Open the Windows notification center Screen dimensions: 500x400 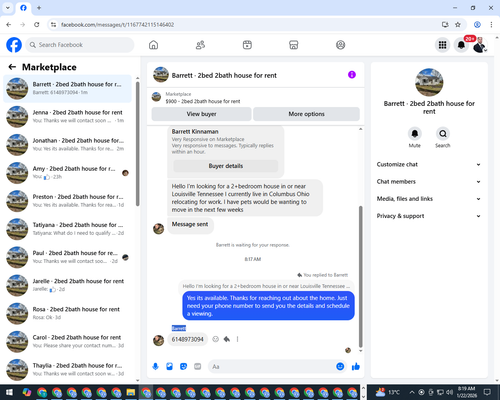point(488,392)
